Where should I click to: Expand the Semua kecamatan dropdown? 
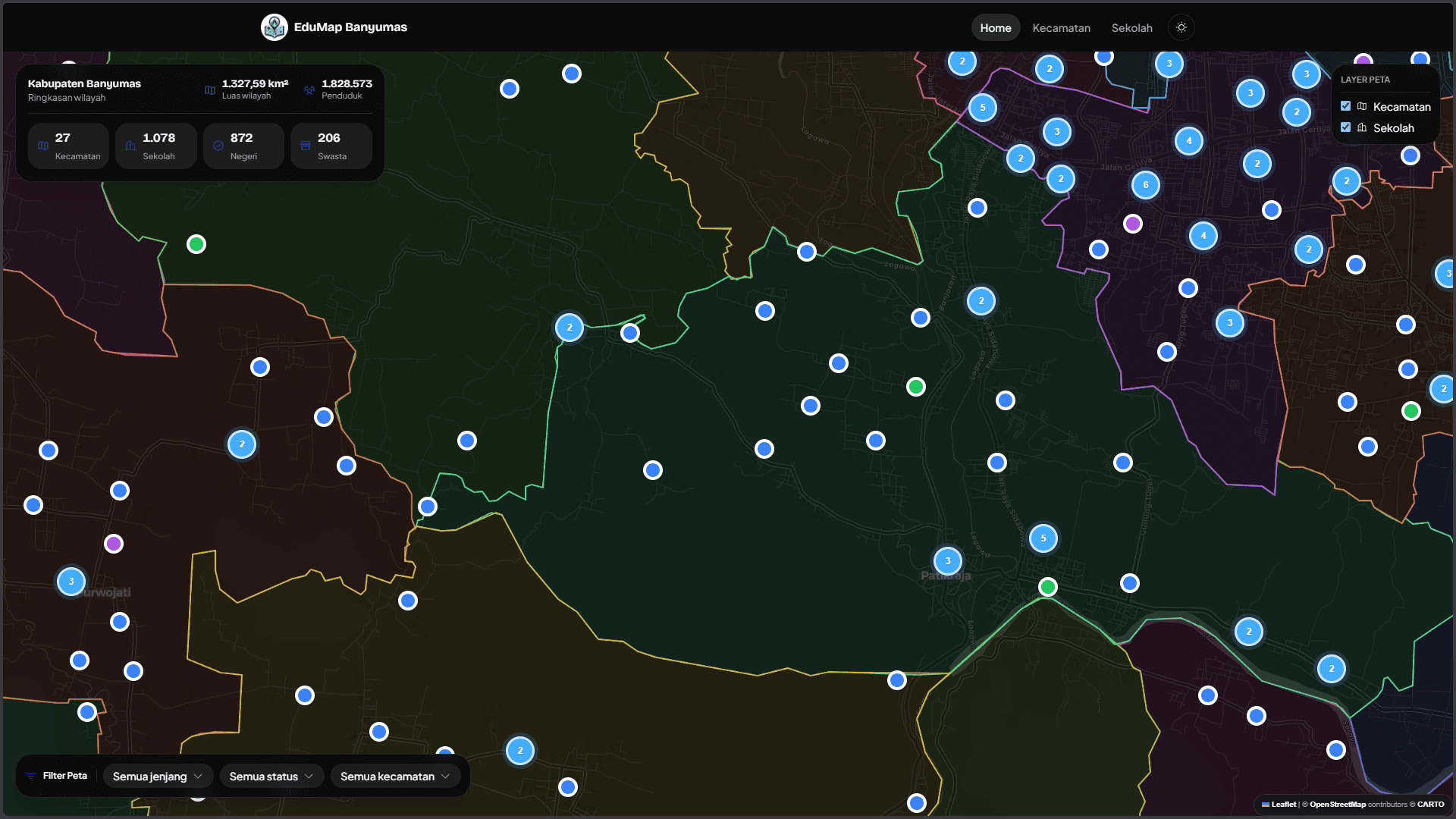(x=395, y=777)
